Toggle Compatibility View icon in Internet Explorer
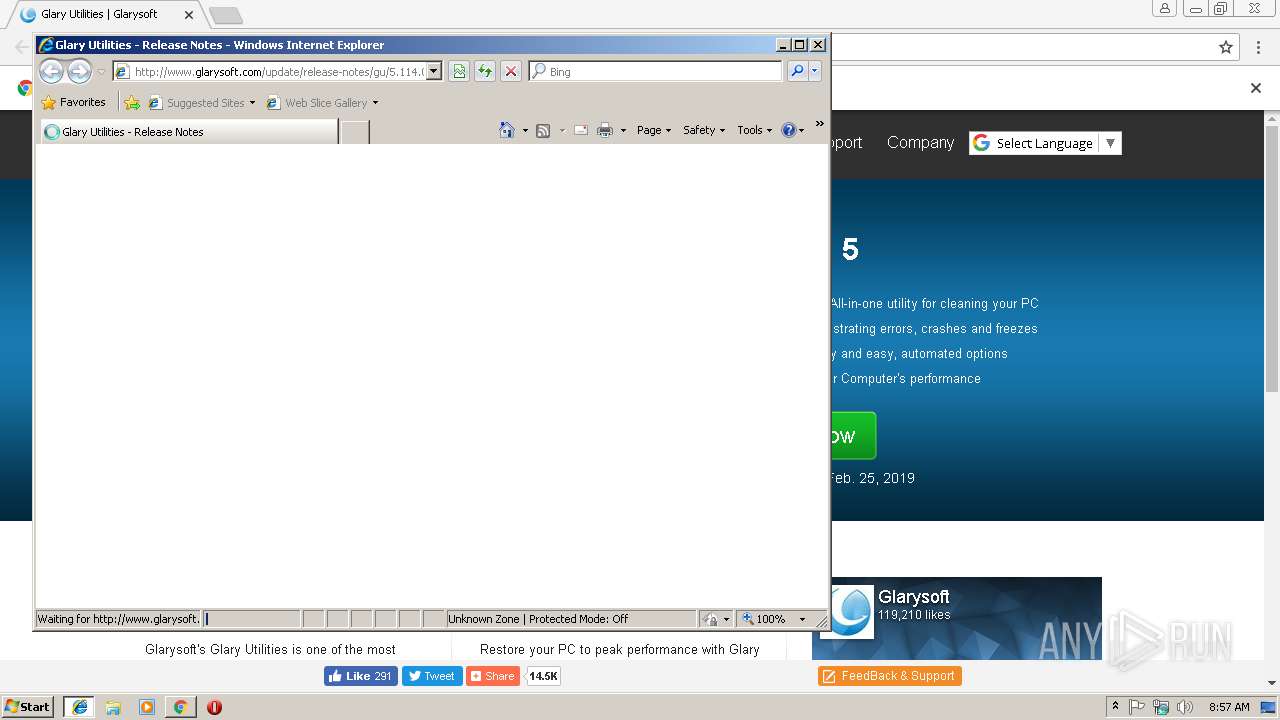 tap(459, 71)
